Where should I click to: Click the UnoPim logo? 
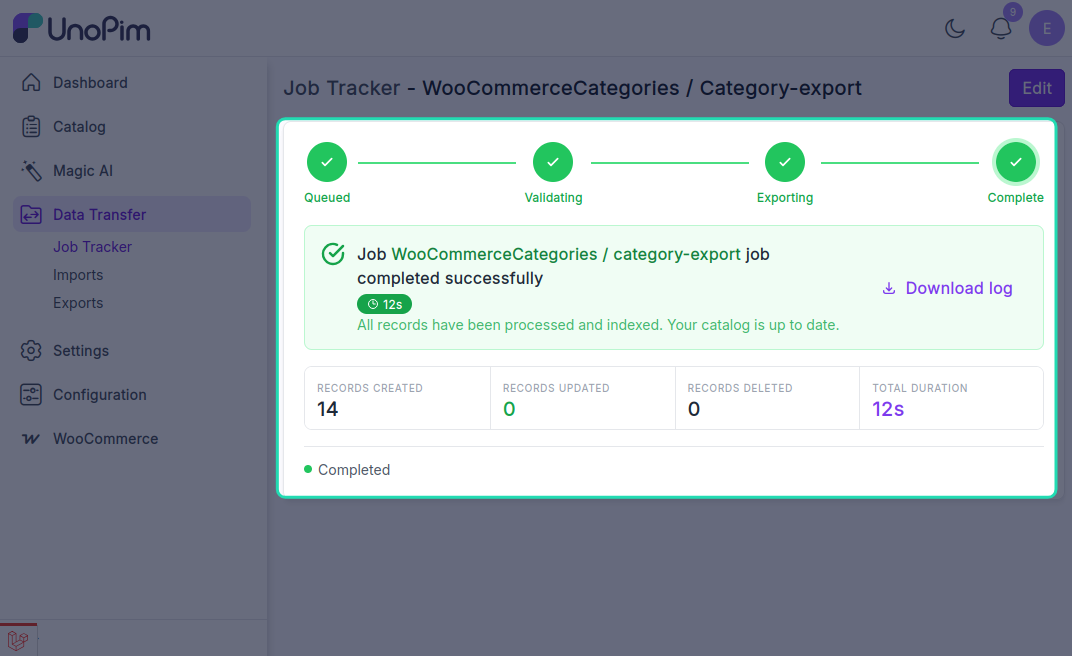click(81, 28)
